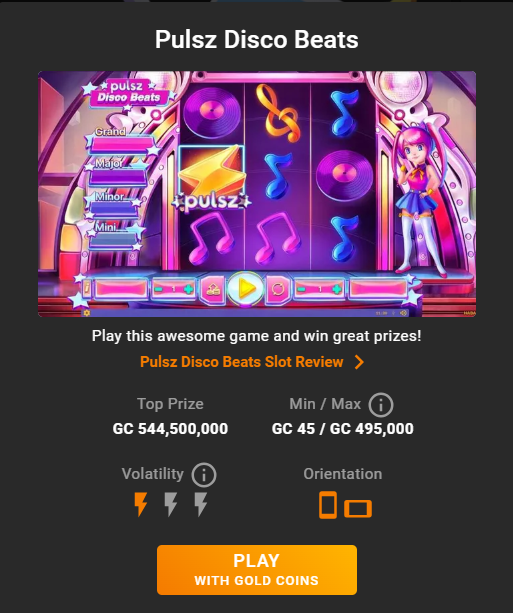Increase right coin value with green plus
513x613 pixels.
tap(336, 289)
